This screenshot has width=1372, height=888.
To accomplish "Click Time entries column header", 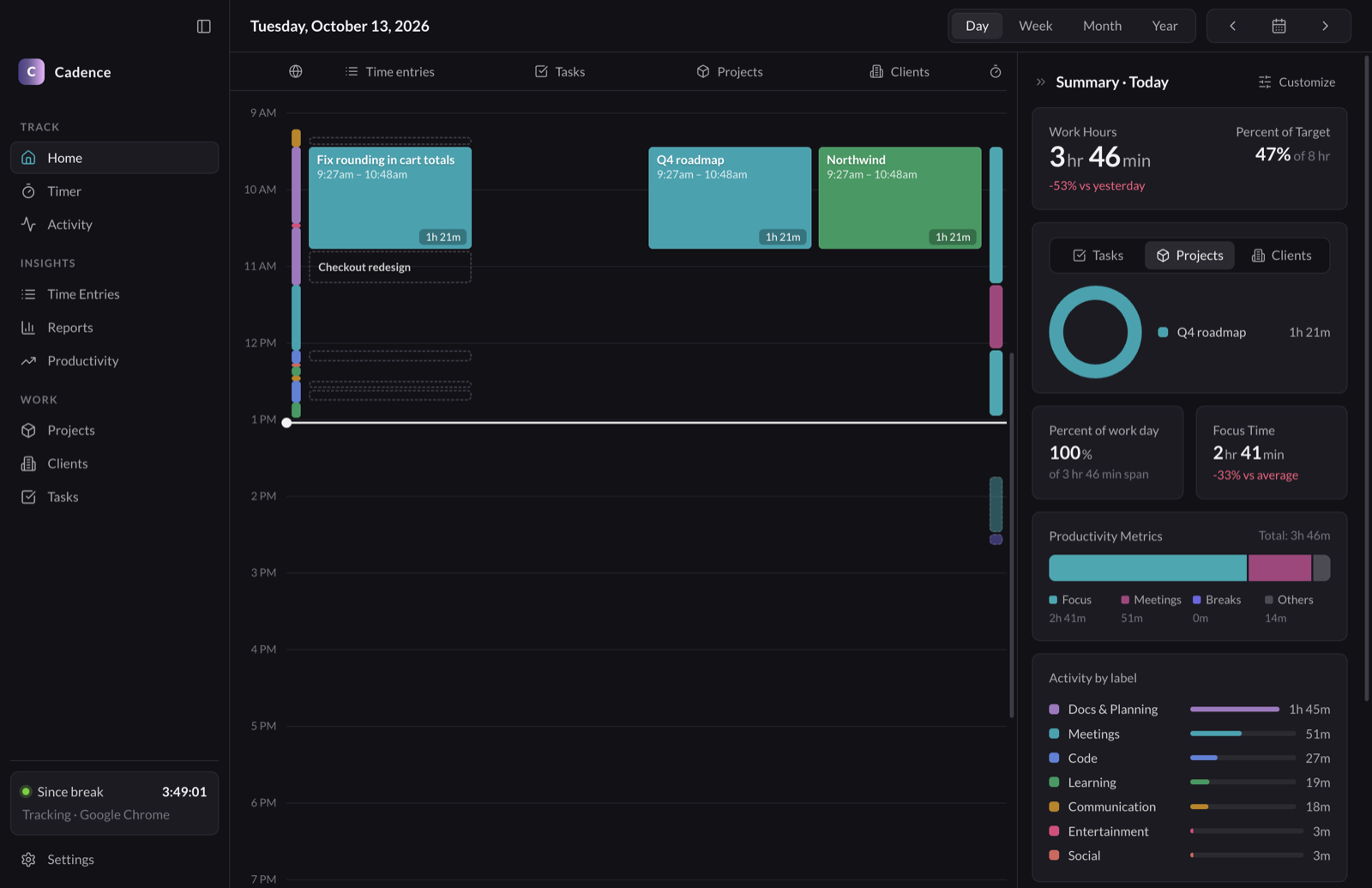I will tap(389, 71).
